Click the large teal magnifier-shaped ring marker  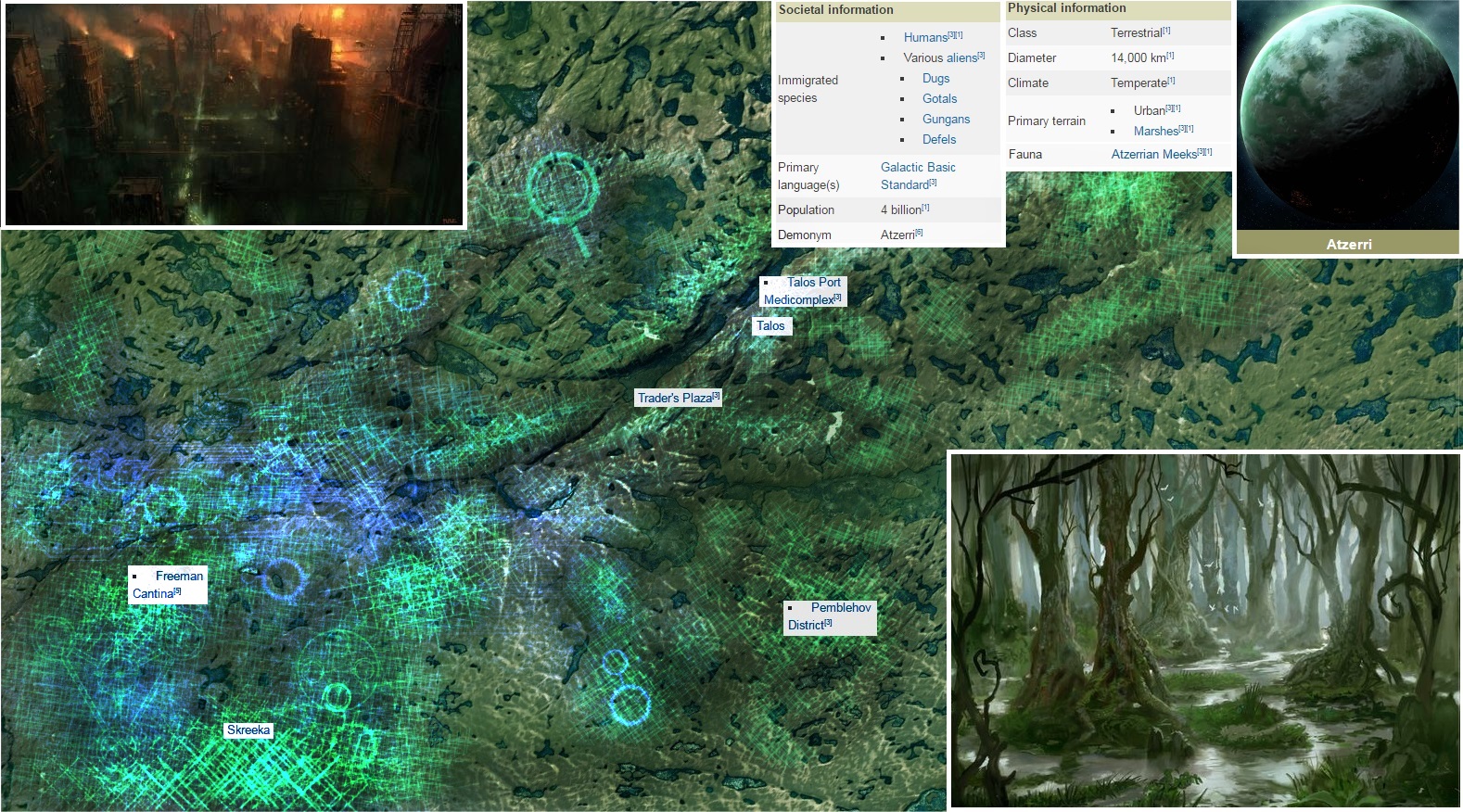[561, 190]
